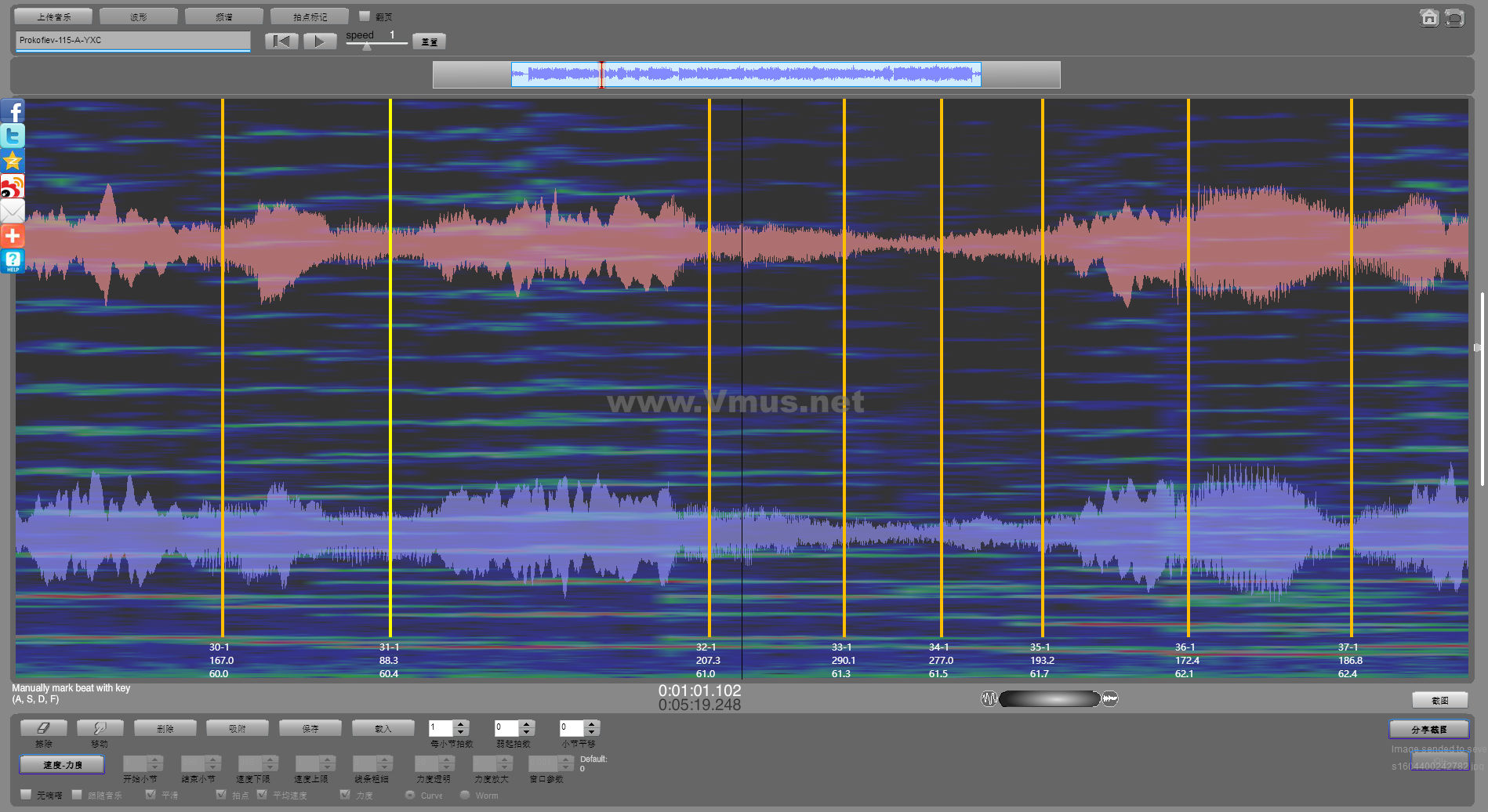
Task: Switch to the 拍点标记 beat marking tab
Action: 310,16
